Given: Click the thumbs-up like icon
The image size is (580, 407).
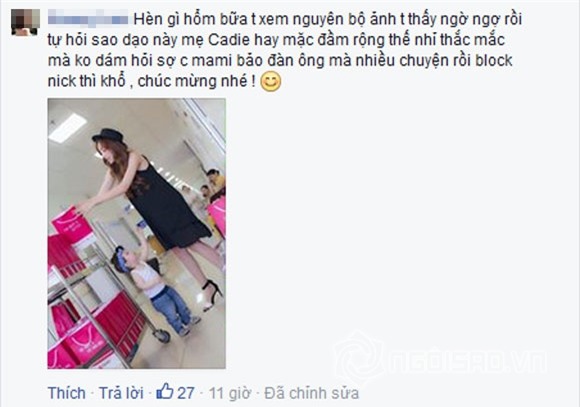Looking at the screenshot, I should click(x=165, y=391).
